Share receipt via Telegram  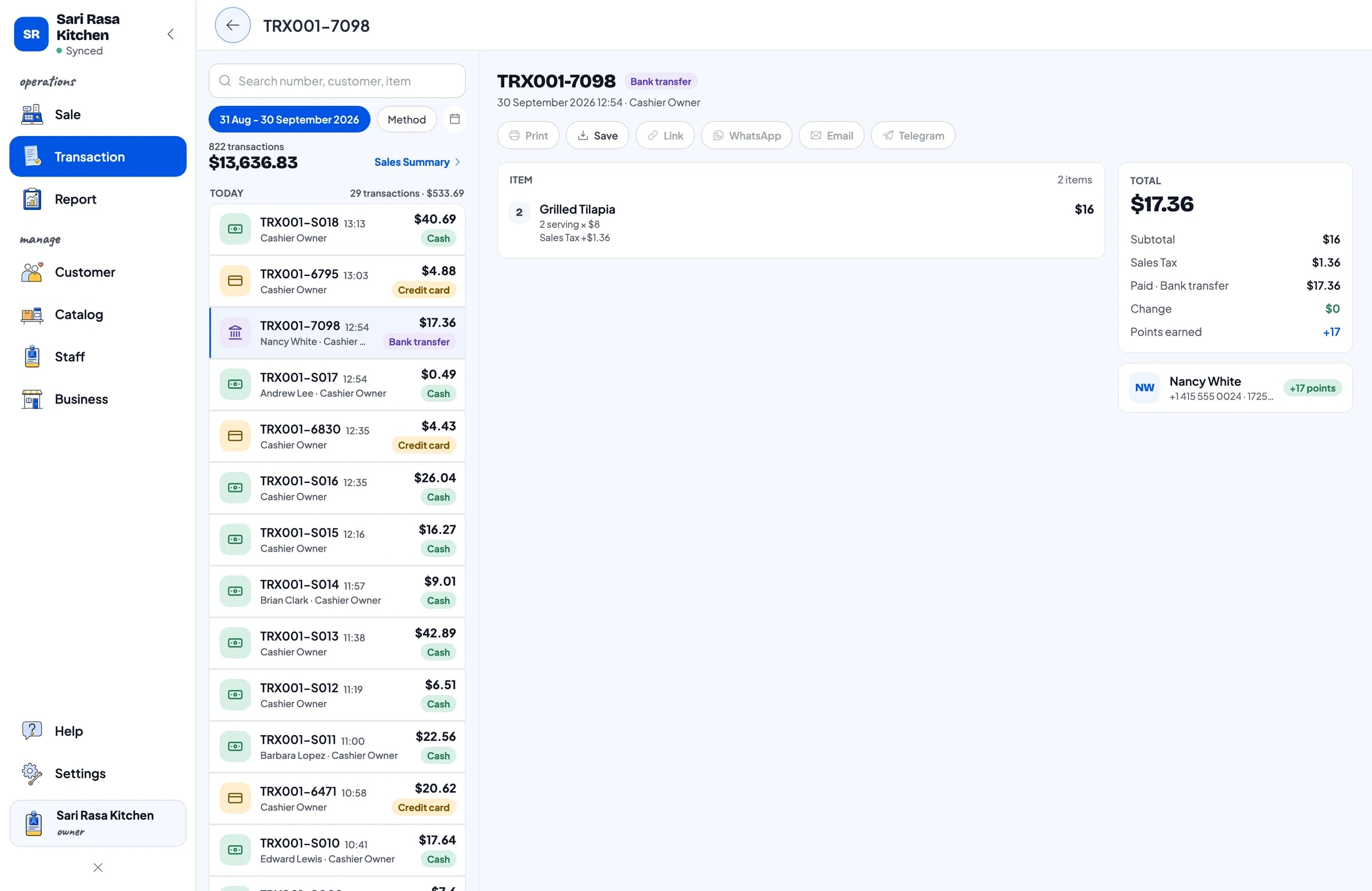coord(912,135)
